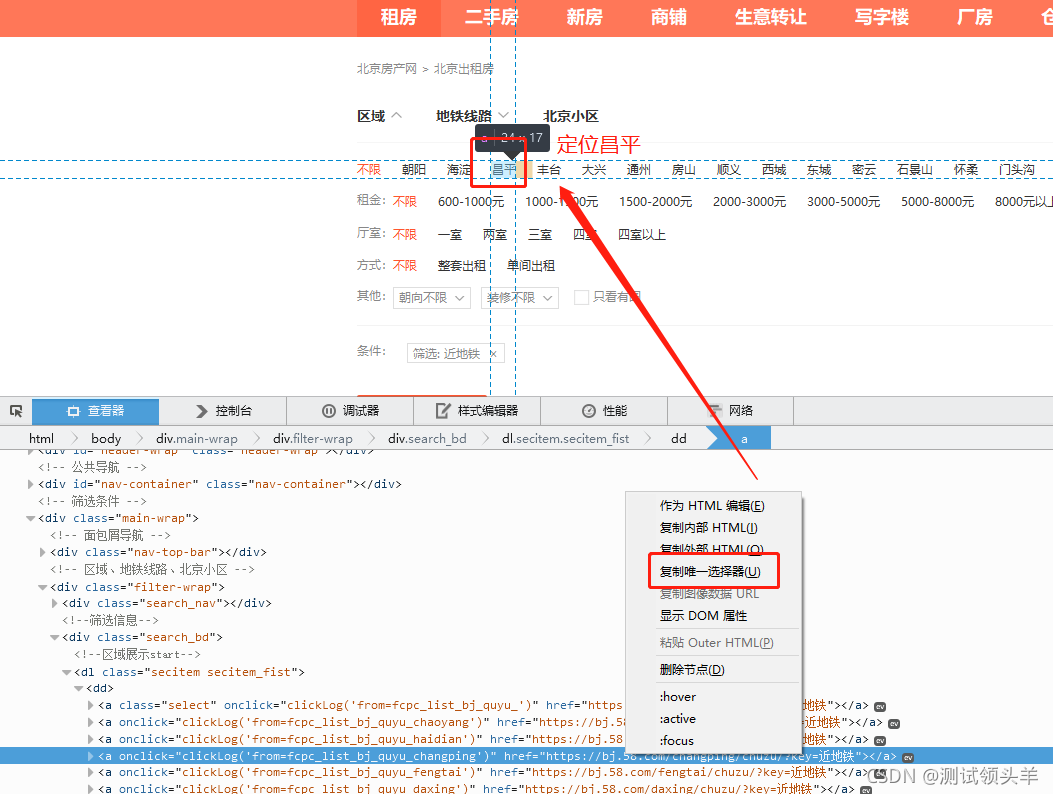Toggle the :focus pseudo-class
This screenshot has width=1053, height=794.
pyautogui.click(x=676, y=741)
